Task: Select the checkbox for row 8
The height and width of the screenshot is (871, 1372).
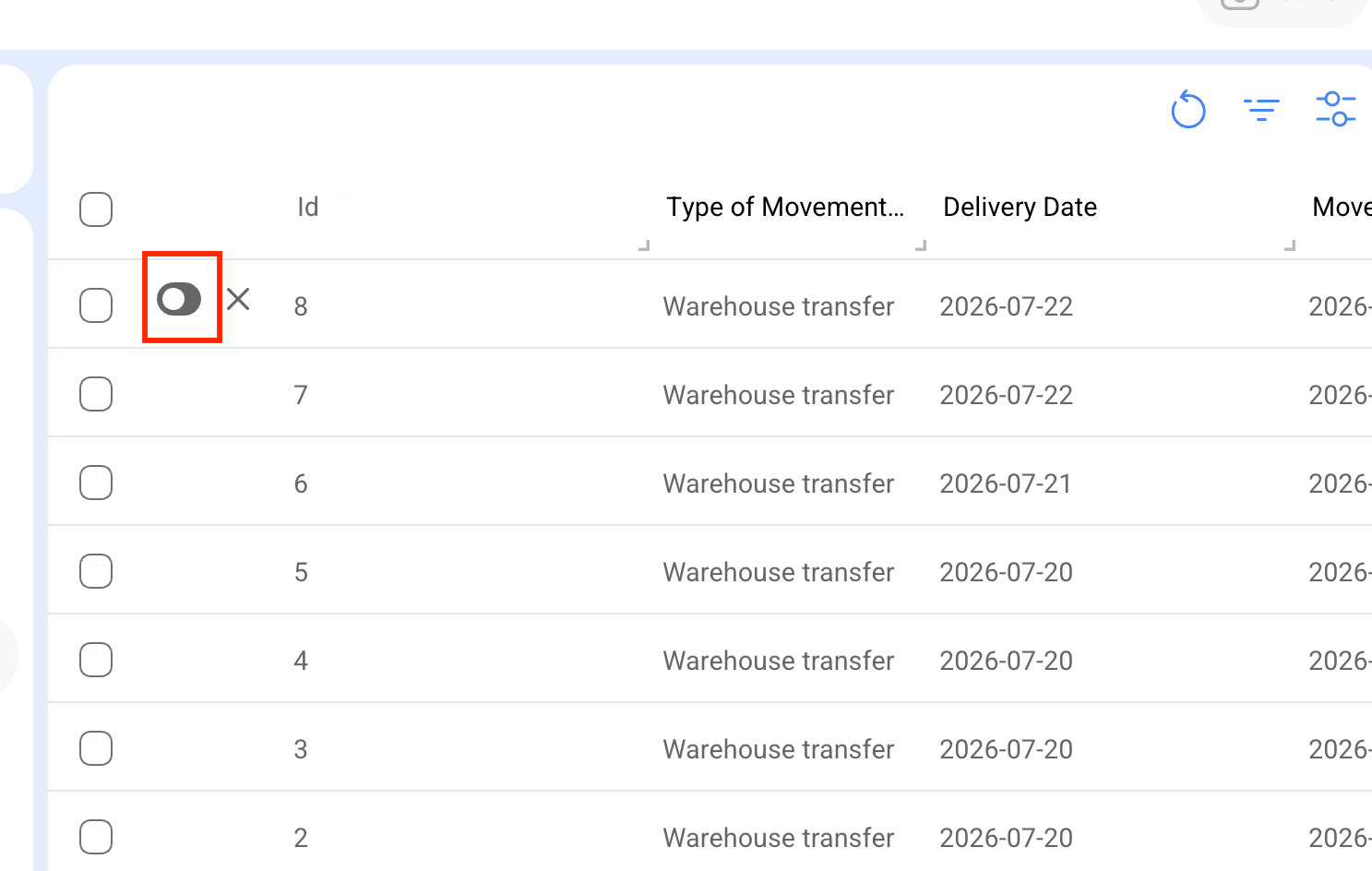Action: click(96, 305)
